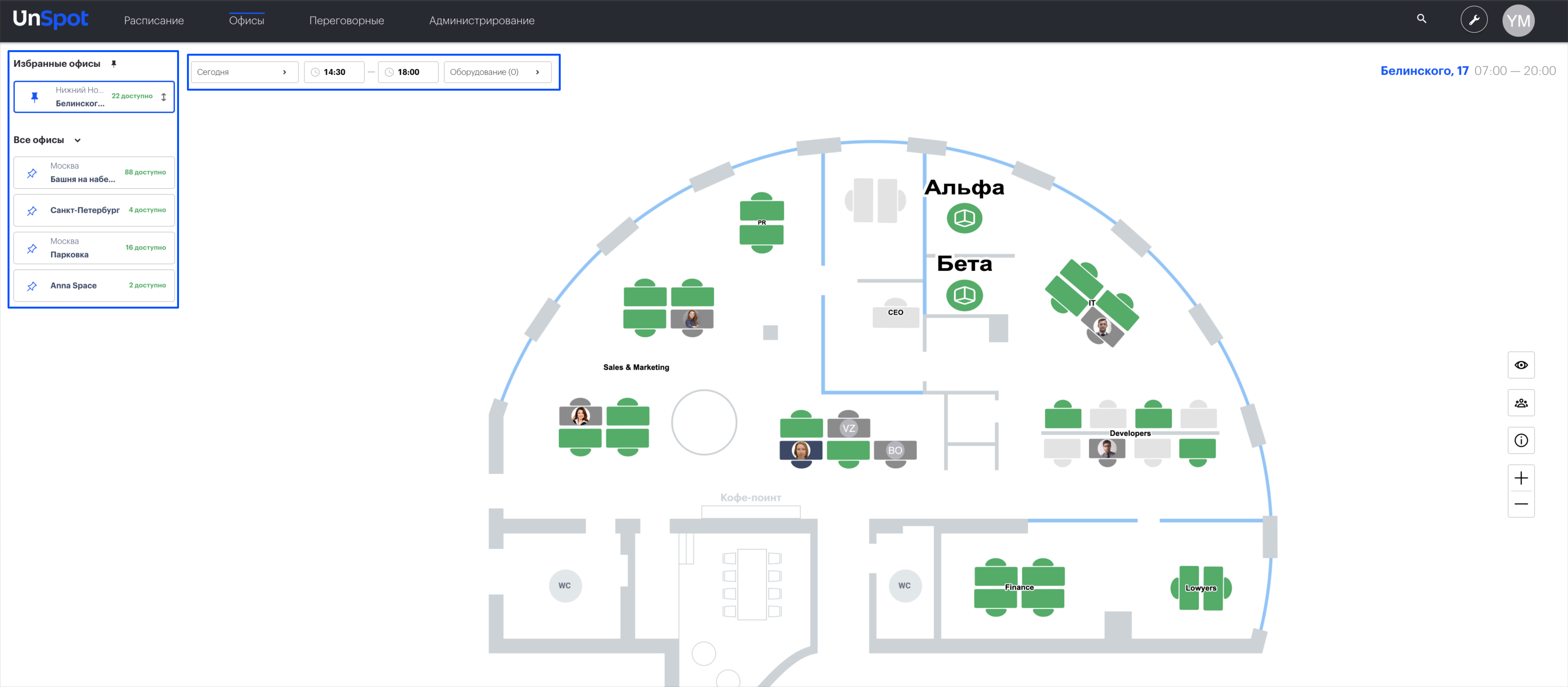The height and width of the screenshot is (687, 1568).
Task: Go to the Расписание tab
Action: click(154, 21)
